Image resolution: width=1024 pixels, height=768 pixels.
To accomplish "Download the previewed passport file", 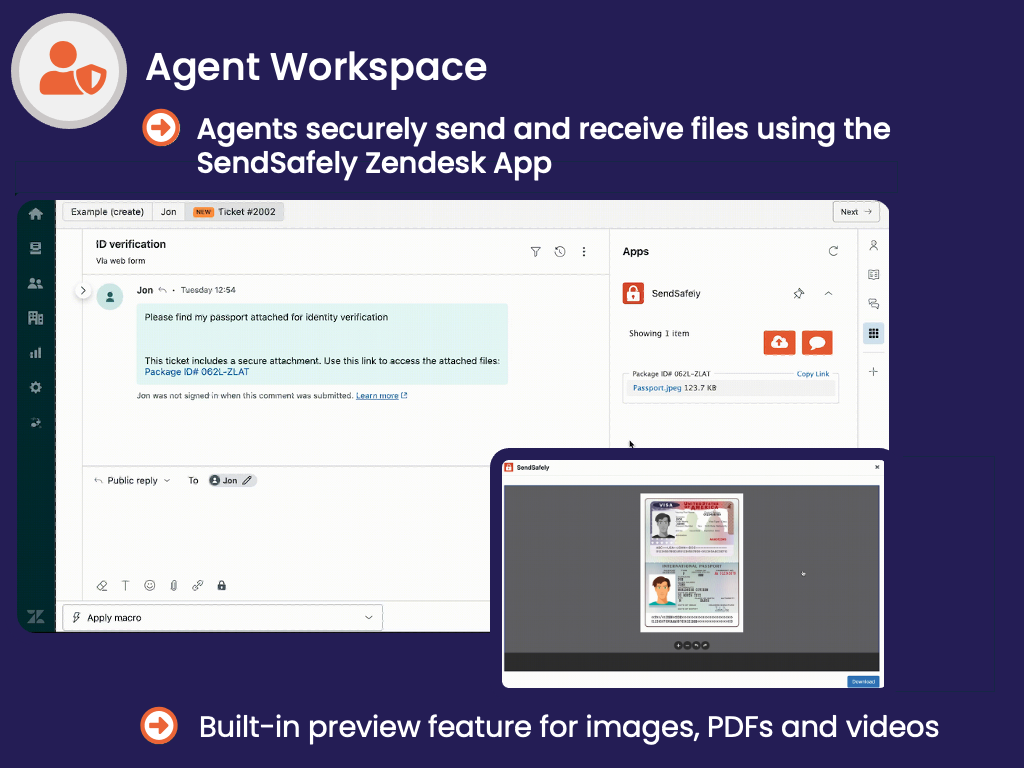I will (x=863, y=681).
